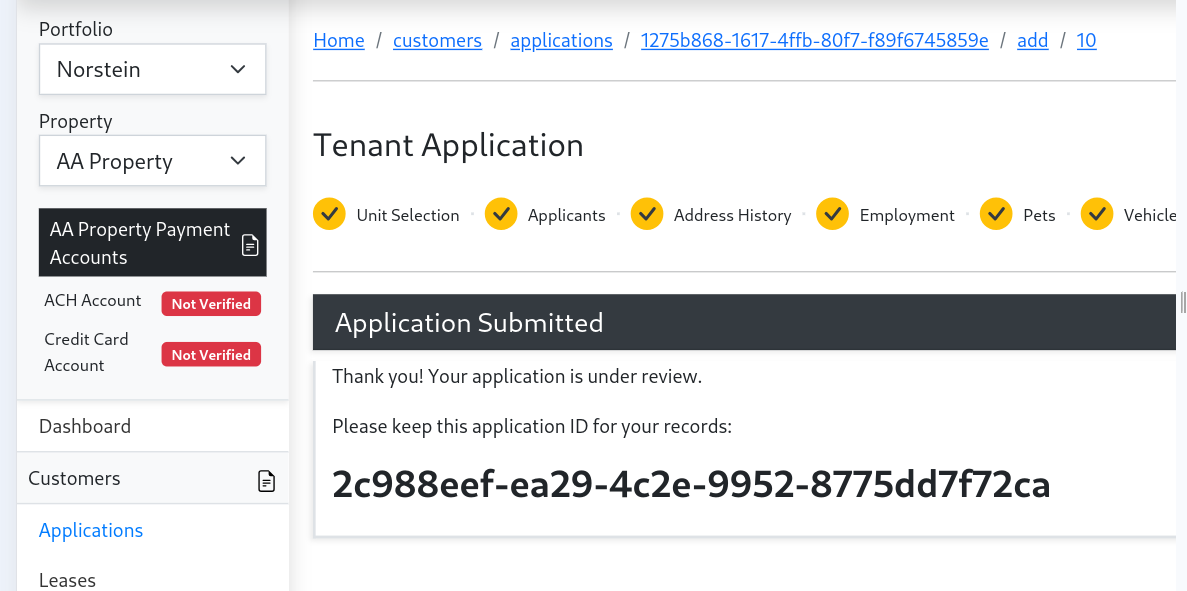Open the Portfolio dropdown showing Norstein
Screen dimensions: 1187x591
(152, 69)
